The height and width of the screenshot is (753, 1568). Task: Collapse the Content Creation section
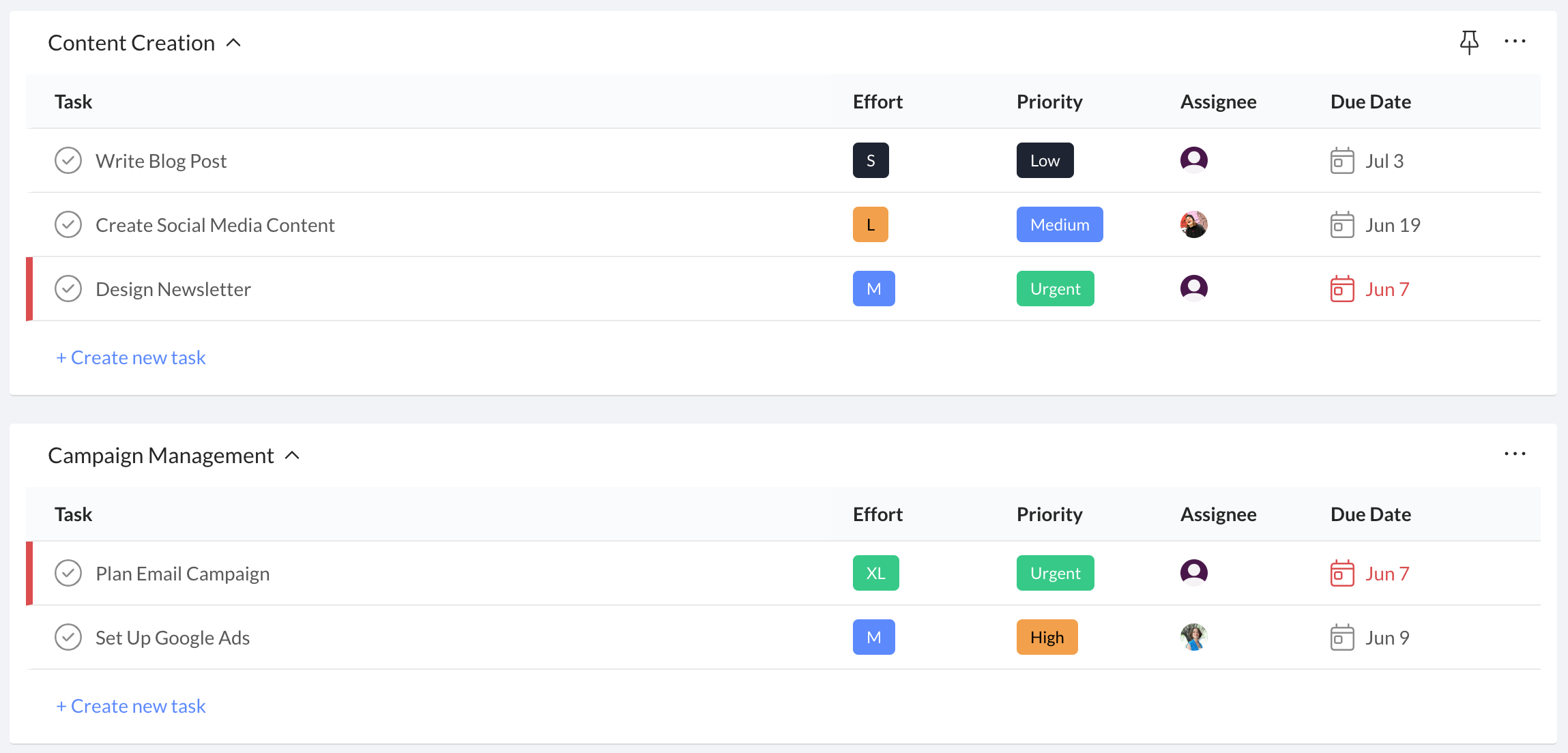pos(235,42)
